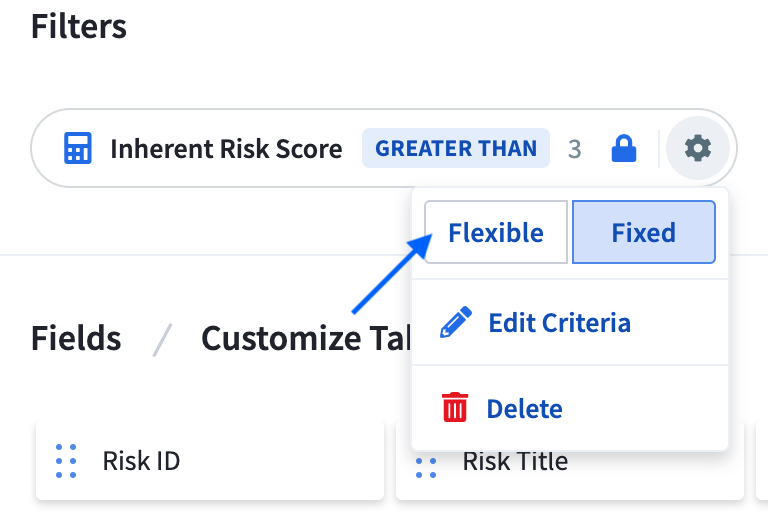This screenshot has width=768, height=514.
Task: Open the gear settings menu for the filter
Action: pyautogui.click(x=697, y=149)
